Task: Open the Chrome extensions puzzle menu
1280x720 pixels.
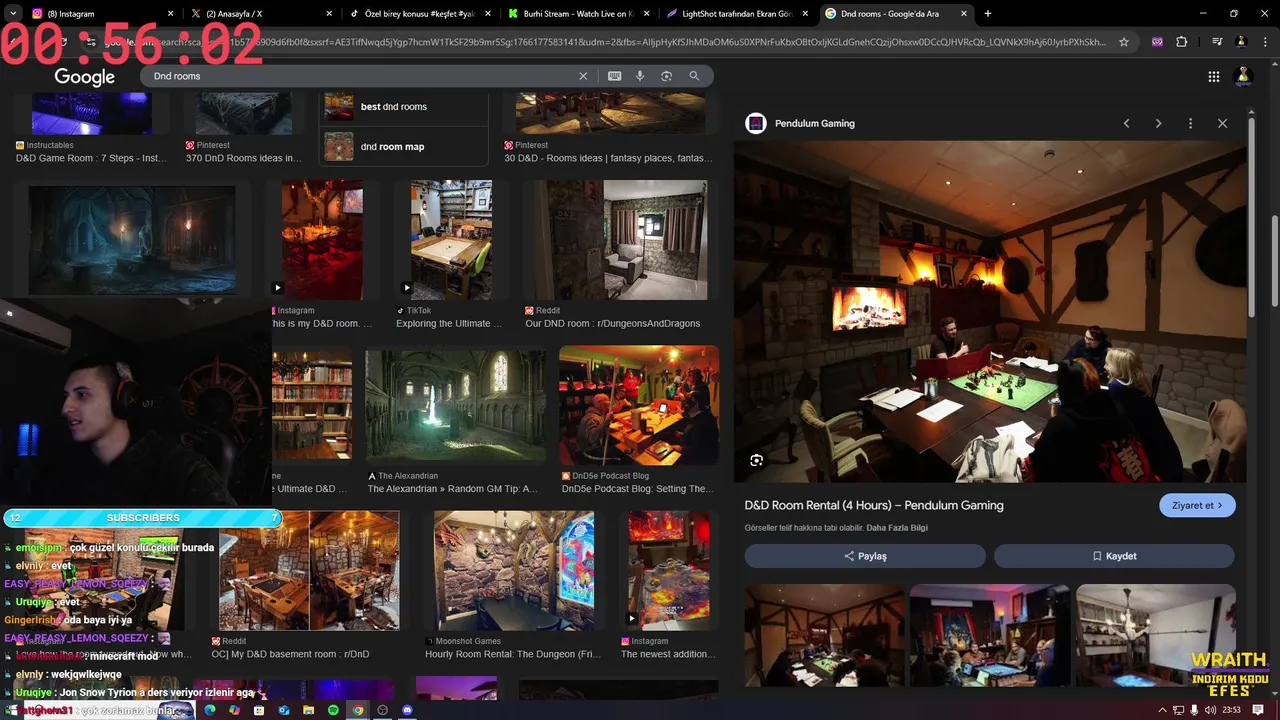Action: [1182, 42]
